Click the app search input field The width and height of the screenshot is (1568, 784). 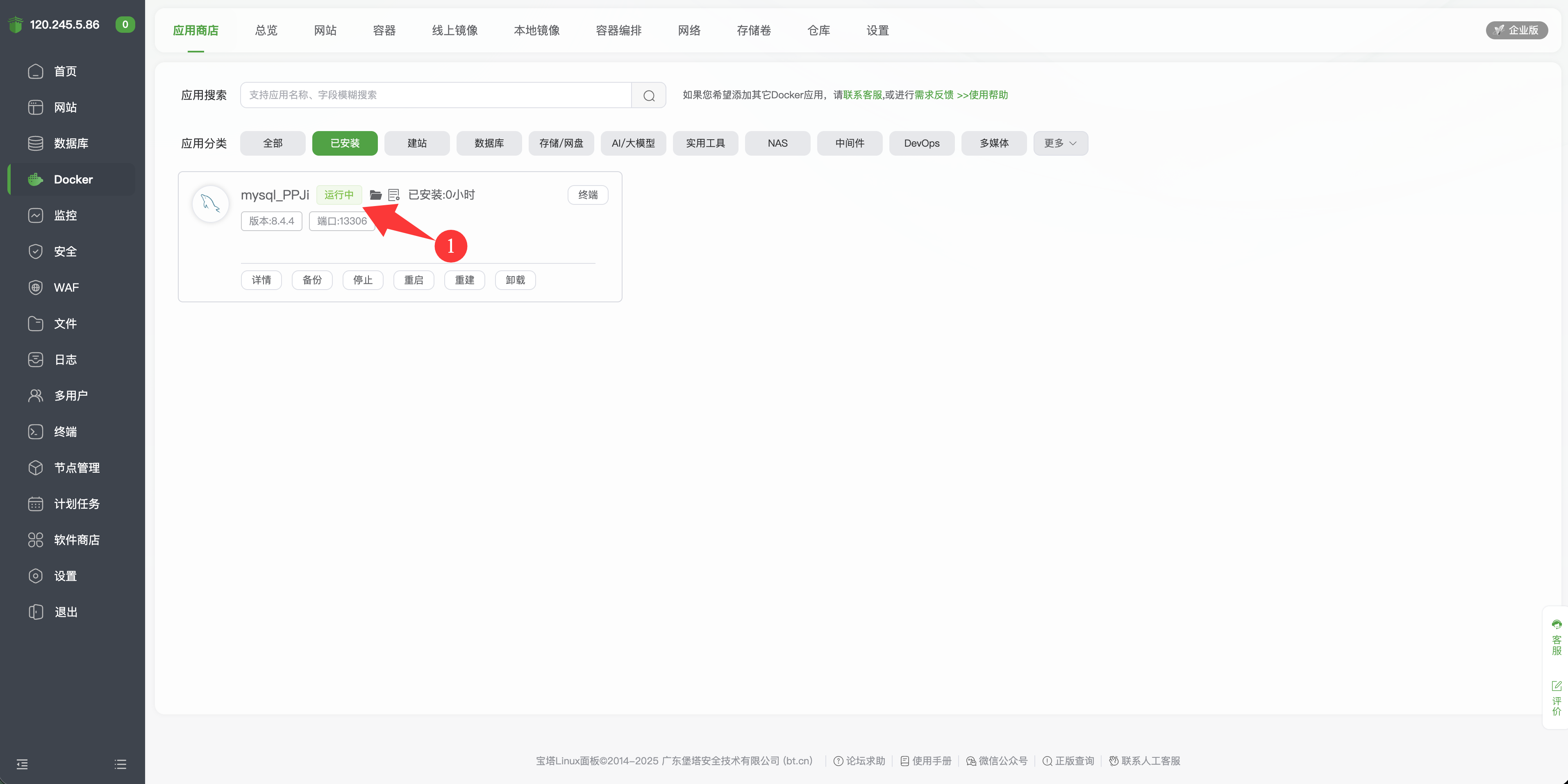click(435, 95)
